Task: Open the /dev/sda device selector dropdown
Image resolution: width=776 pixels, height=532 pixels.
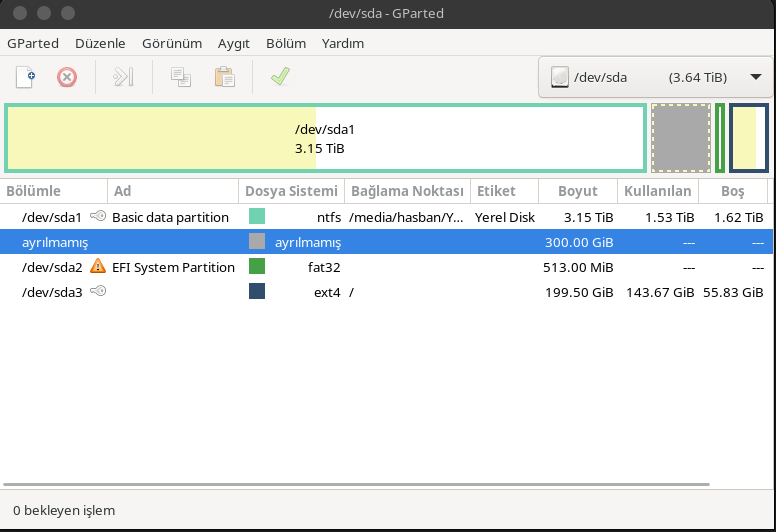Action: (655, 77)
